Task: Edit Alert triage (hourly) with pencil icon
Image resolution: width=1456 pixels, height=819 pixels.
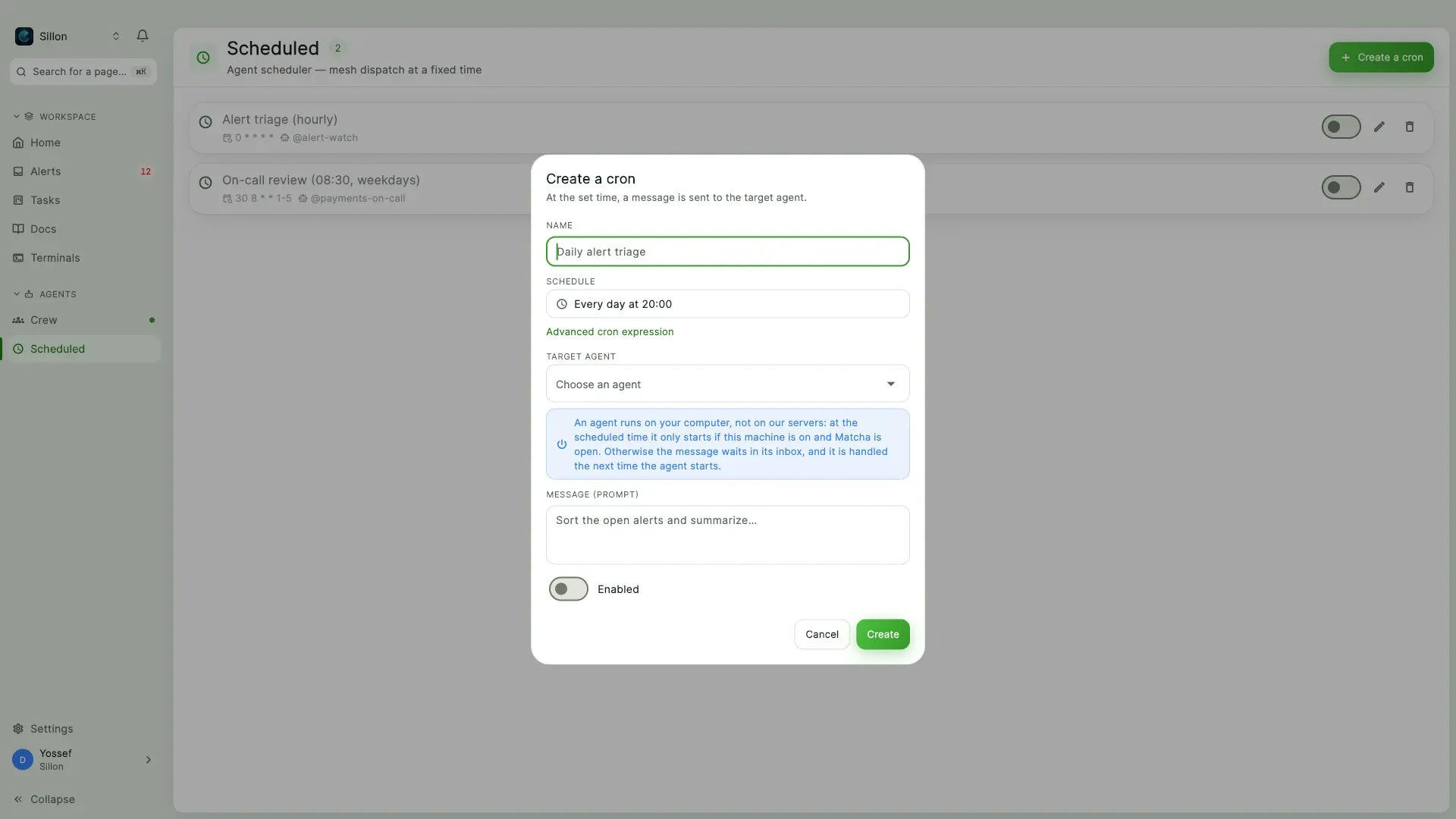Action: [1379, 127]
